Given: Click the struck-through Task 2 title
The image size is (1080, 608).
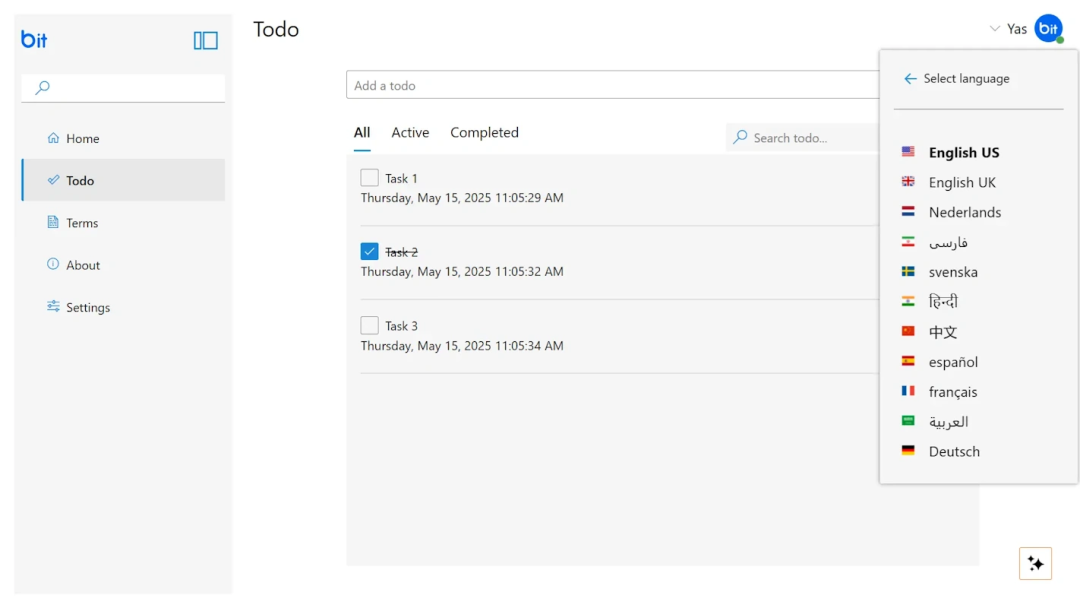Looking at the screenshot, I should [x=401, y=252].
